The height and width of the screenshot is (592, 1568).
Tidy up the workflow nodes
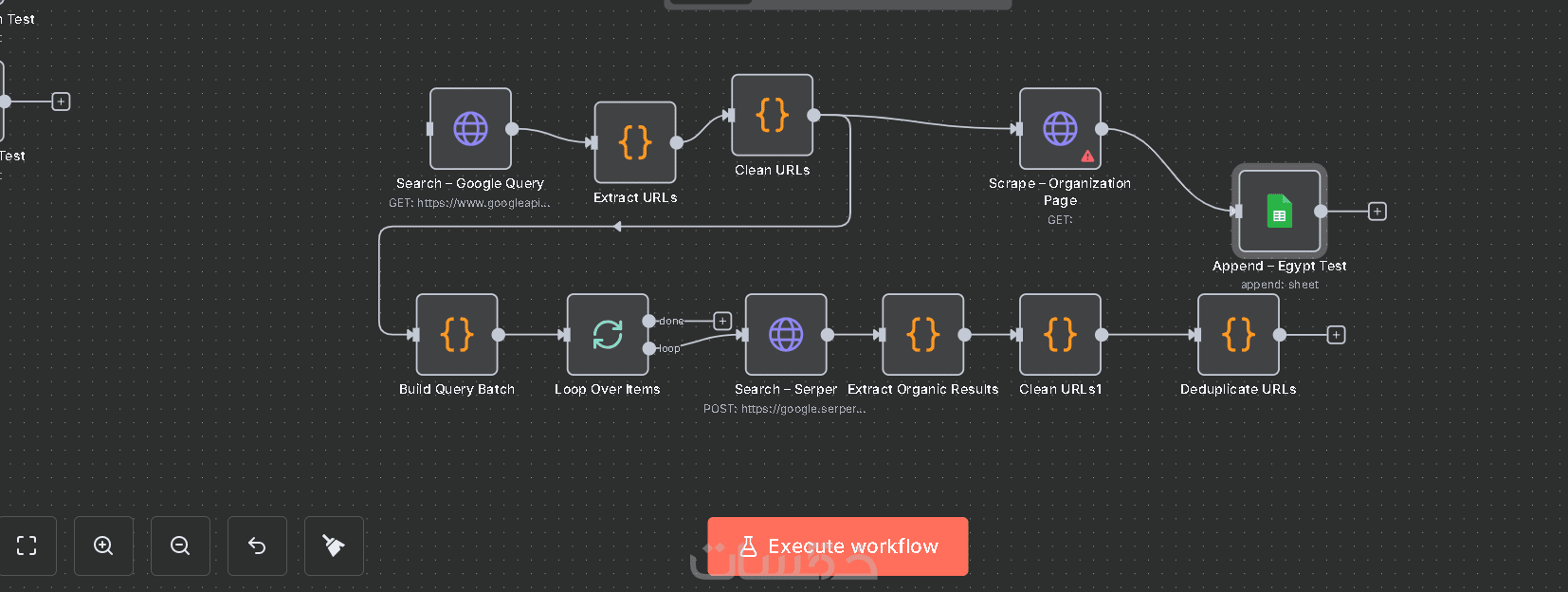pyautogui.click(x=334, y=546)
